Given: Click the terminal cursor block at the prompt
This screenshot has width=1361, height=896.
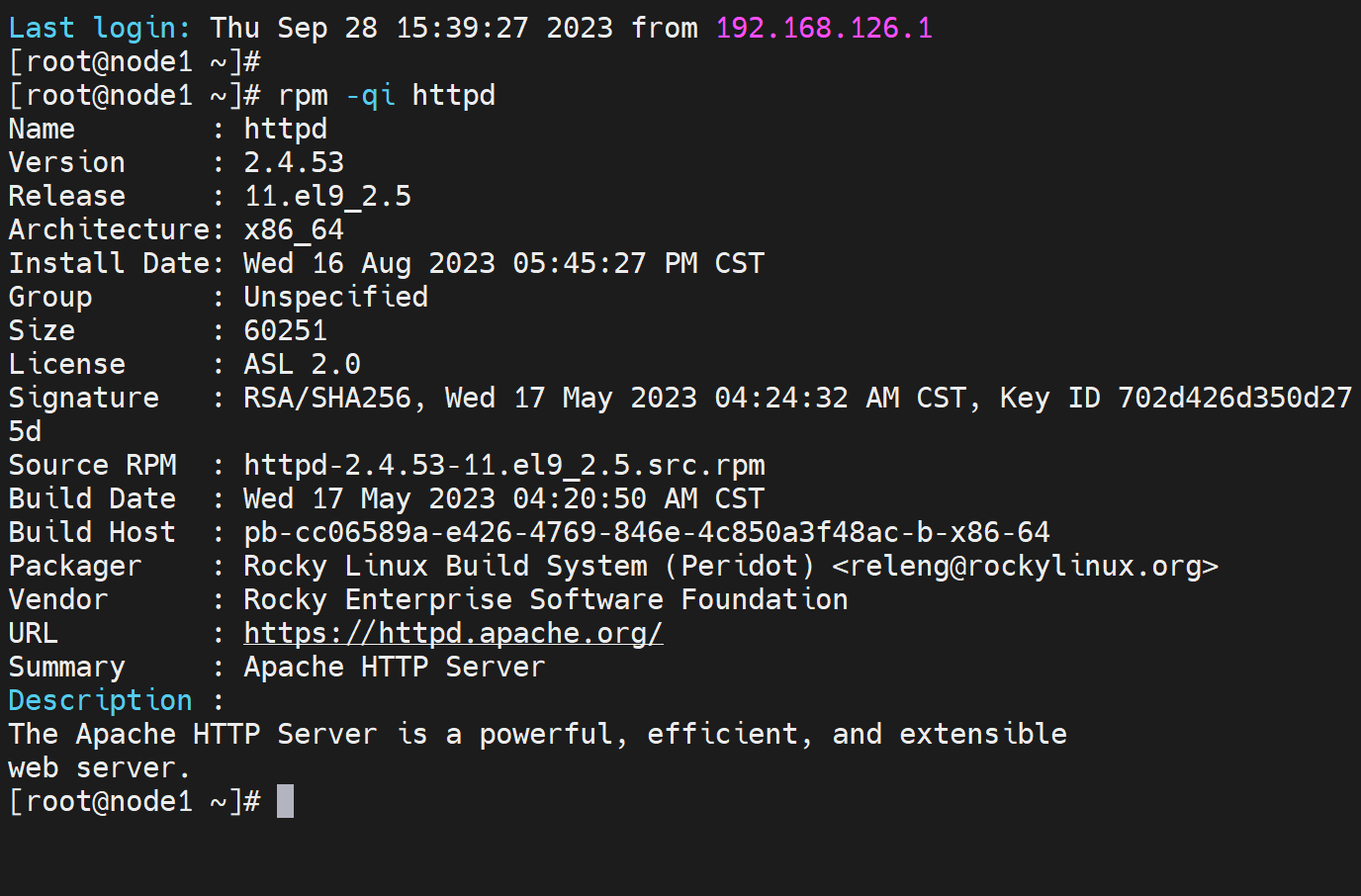Looking at the screenshot, I should (285, 801).
